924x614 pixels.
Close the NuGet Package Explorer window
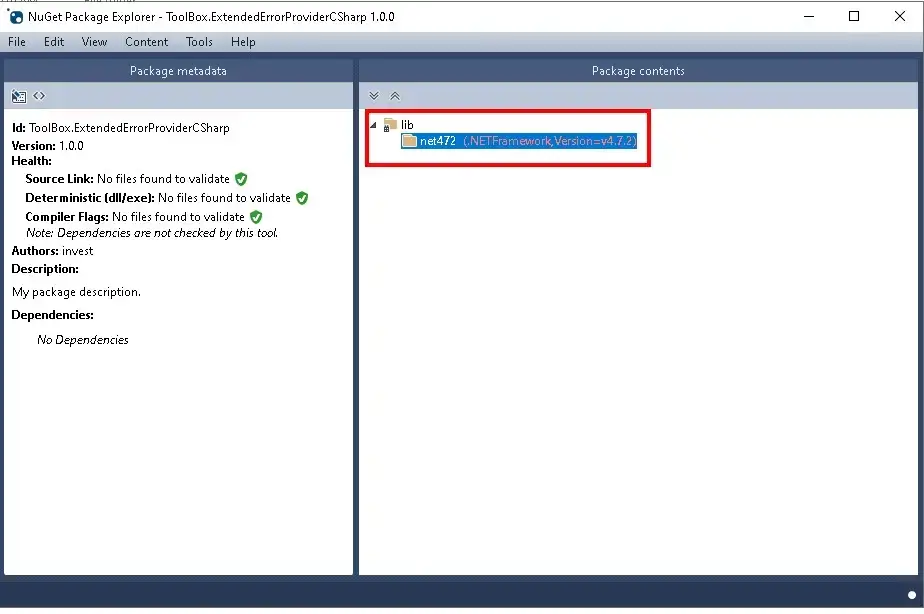pyautogui.click(x=900, y=16)
